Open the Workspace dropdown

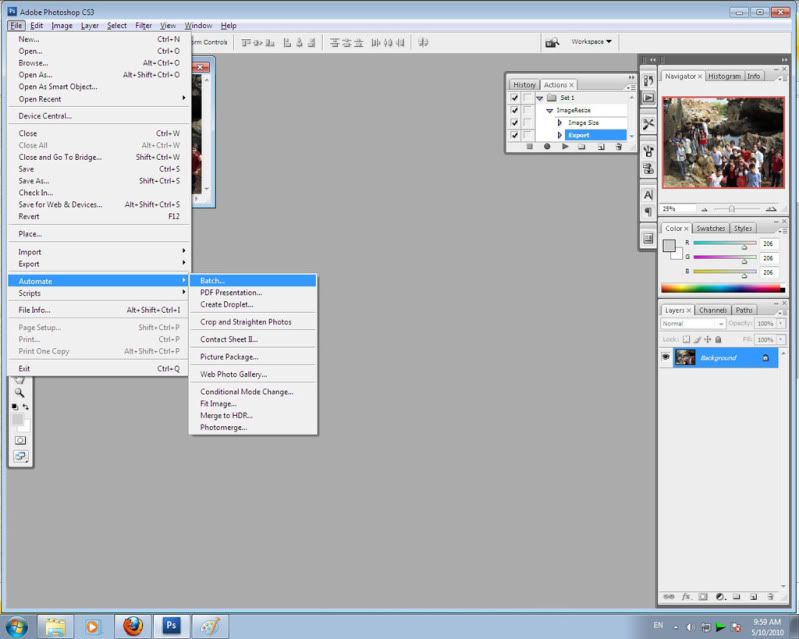591,42
